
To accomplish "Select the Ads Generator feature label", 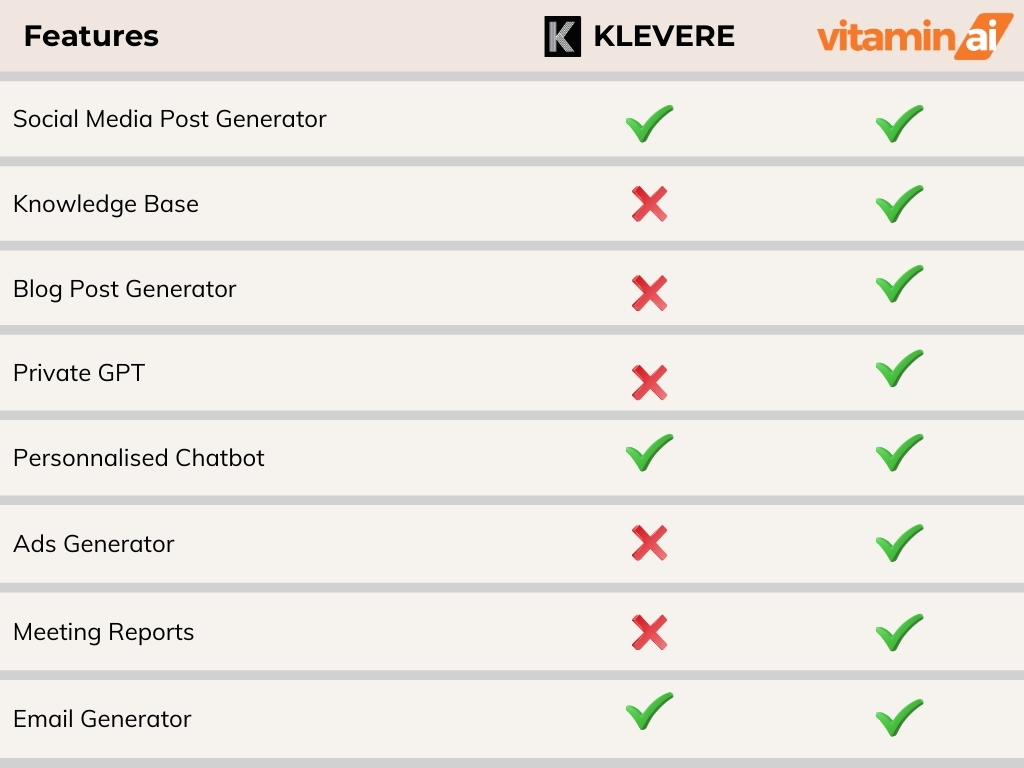I will pos(94,543).
